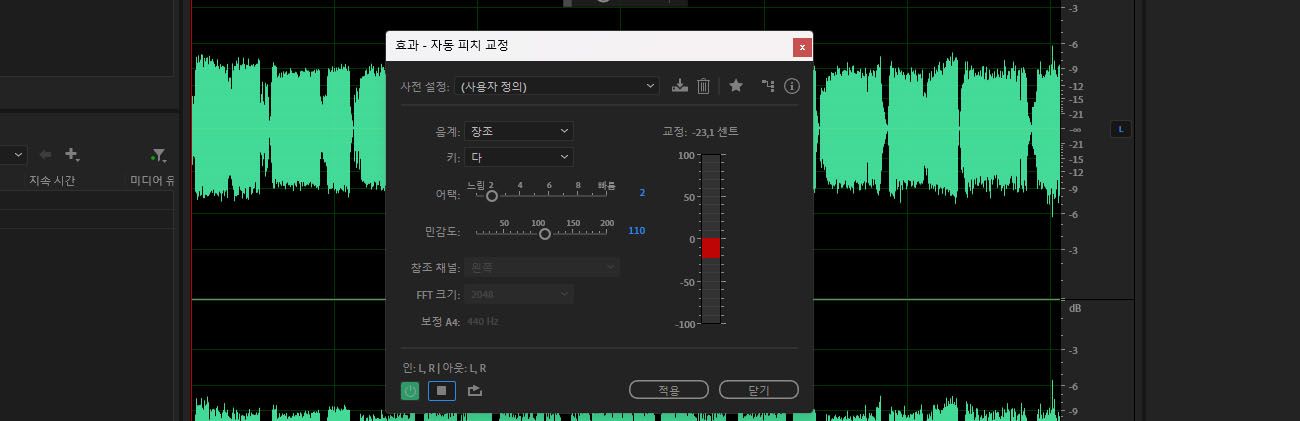
Task: Click the 닫기 close button
Action: click(759, 390)
